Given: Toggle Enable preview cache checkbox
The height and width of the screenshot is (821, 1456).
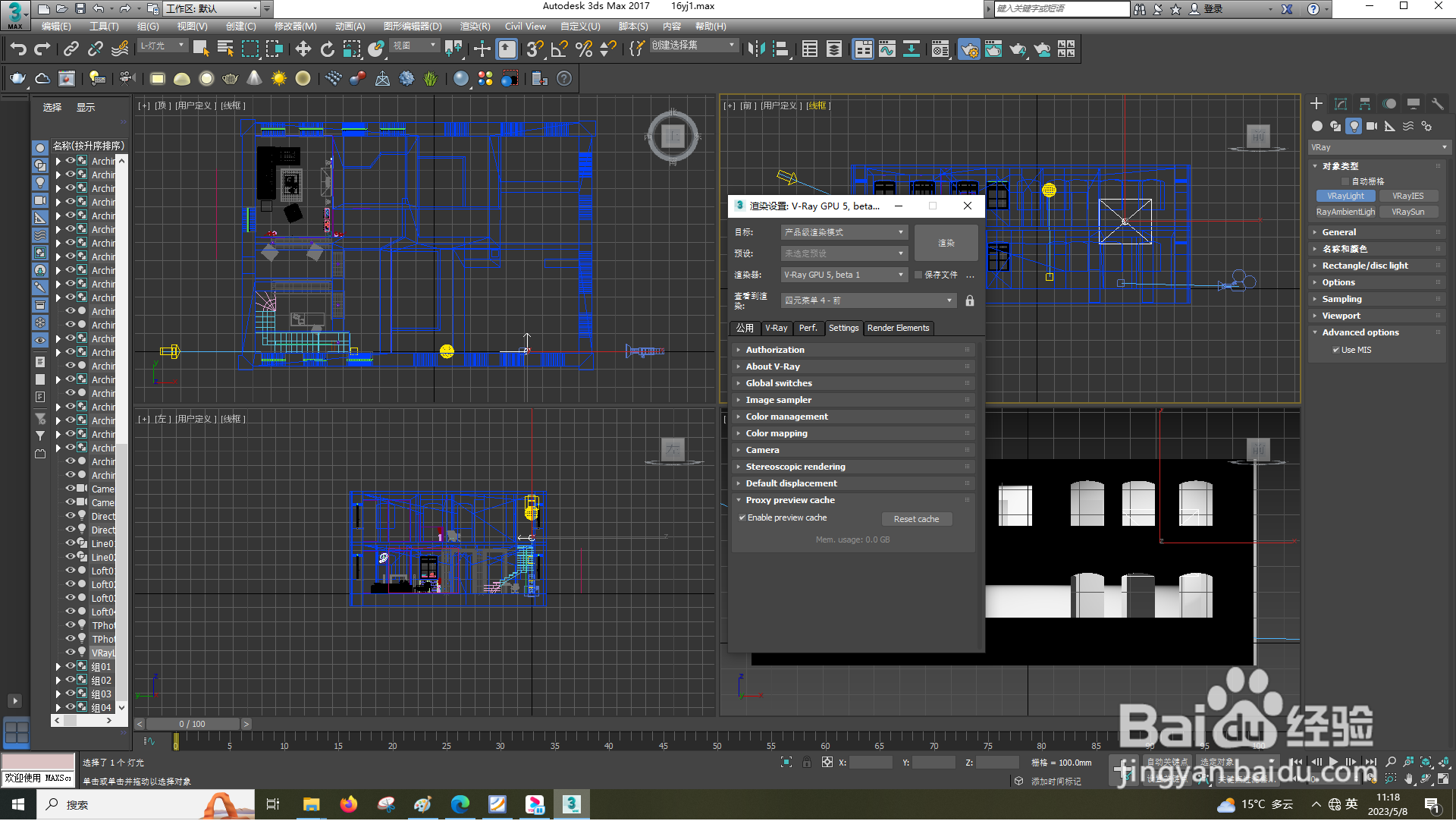Looking at the screenshot, I should 742,518.
